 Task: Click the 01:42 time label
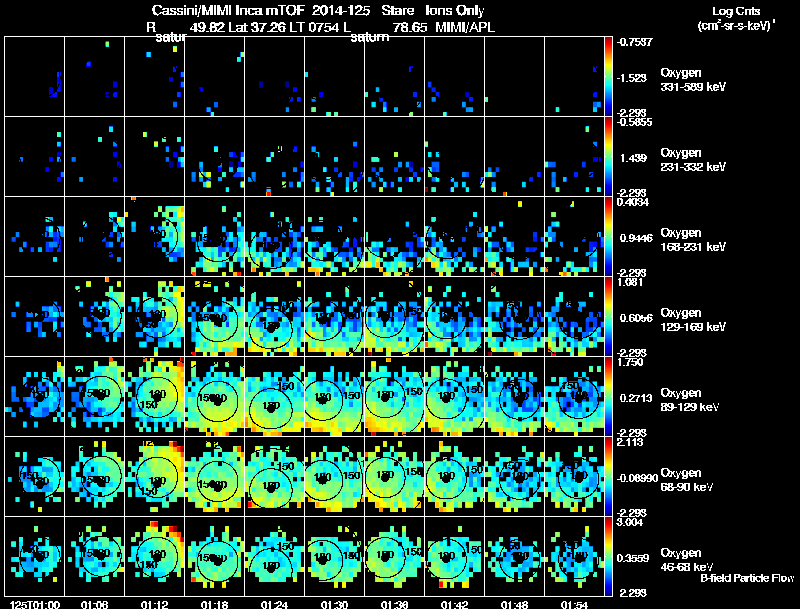[x=454, y=604]
